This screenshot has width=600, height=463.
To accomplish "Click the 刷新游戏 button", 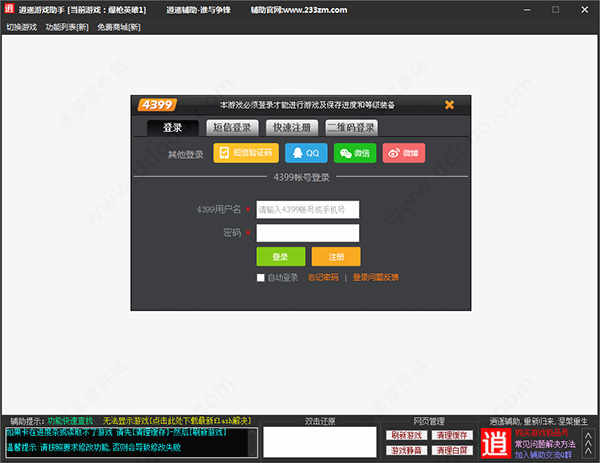I will (x=406, y=435).
